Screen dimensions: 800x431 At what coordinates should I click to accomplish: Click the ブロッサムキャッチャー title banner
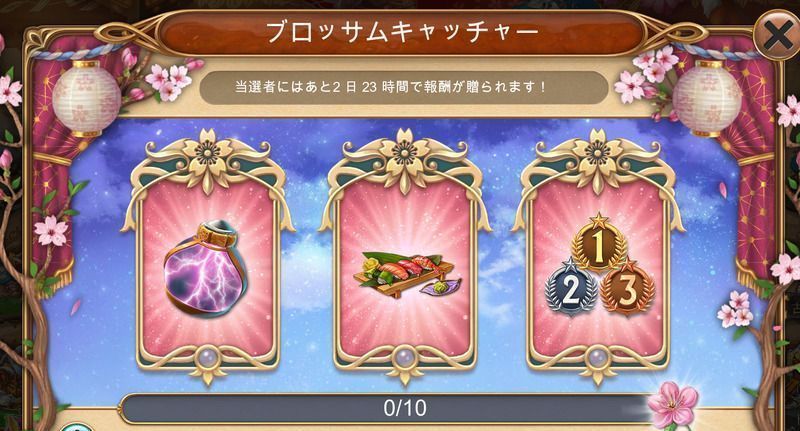click(401, 32)
